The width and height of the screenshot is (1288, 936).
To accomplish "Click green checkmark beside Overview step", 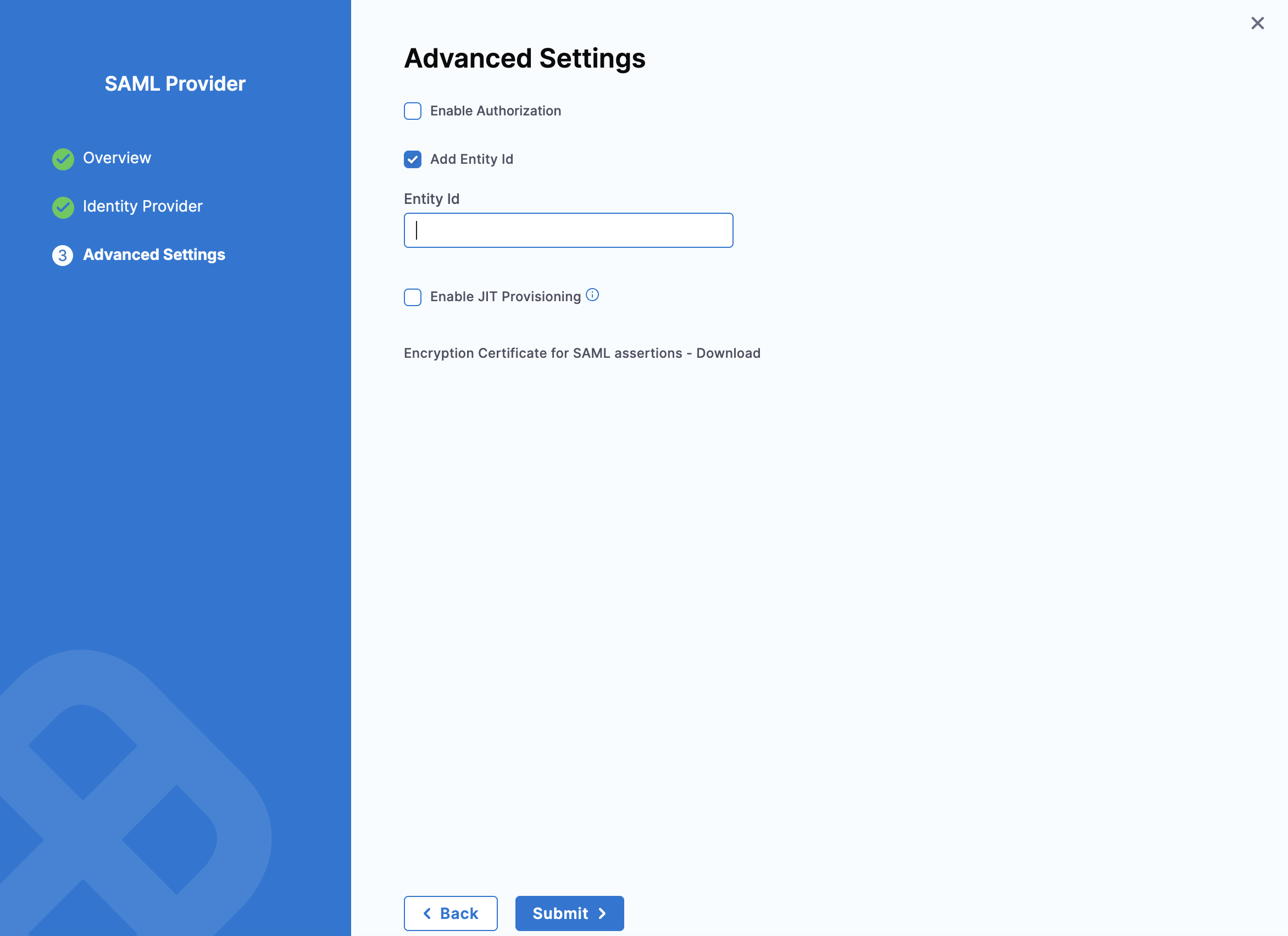I will coord(63,159).
